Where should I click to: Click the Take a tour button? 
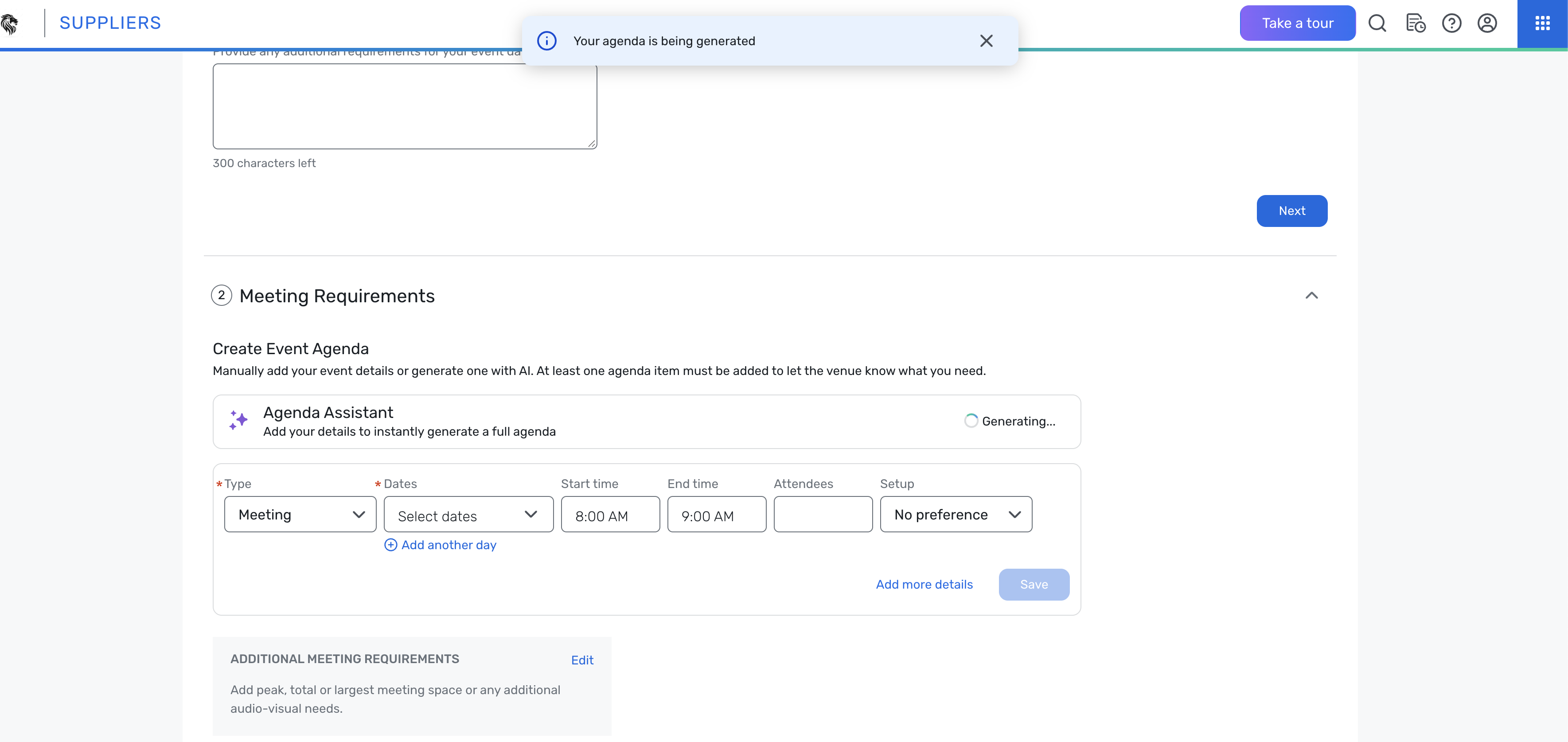(1297, 23)
